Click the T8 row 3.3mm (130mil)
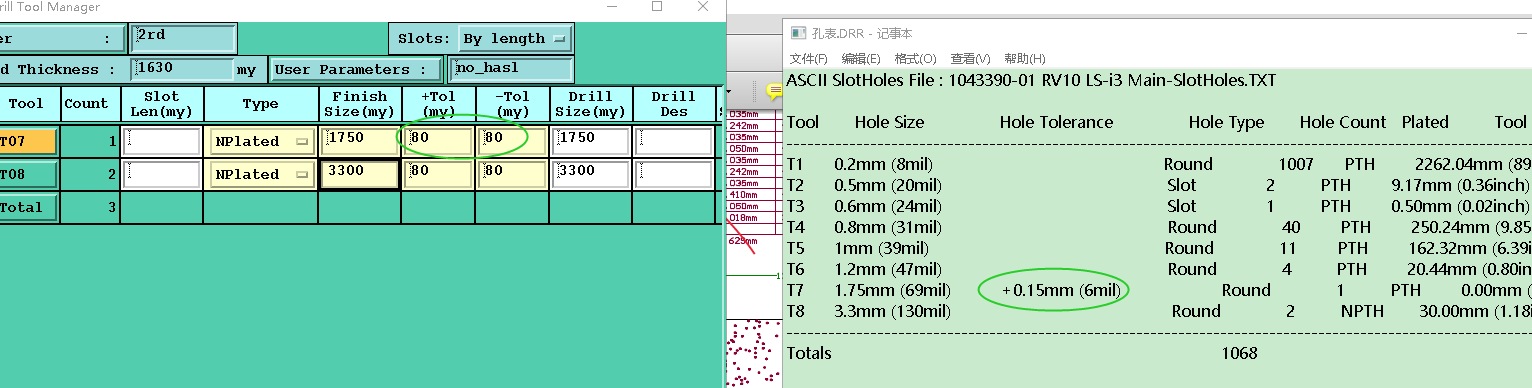This screenshot has height=388, width=1532. [x=892, y=311]
